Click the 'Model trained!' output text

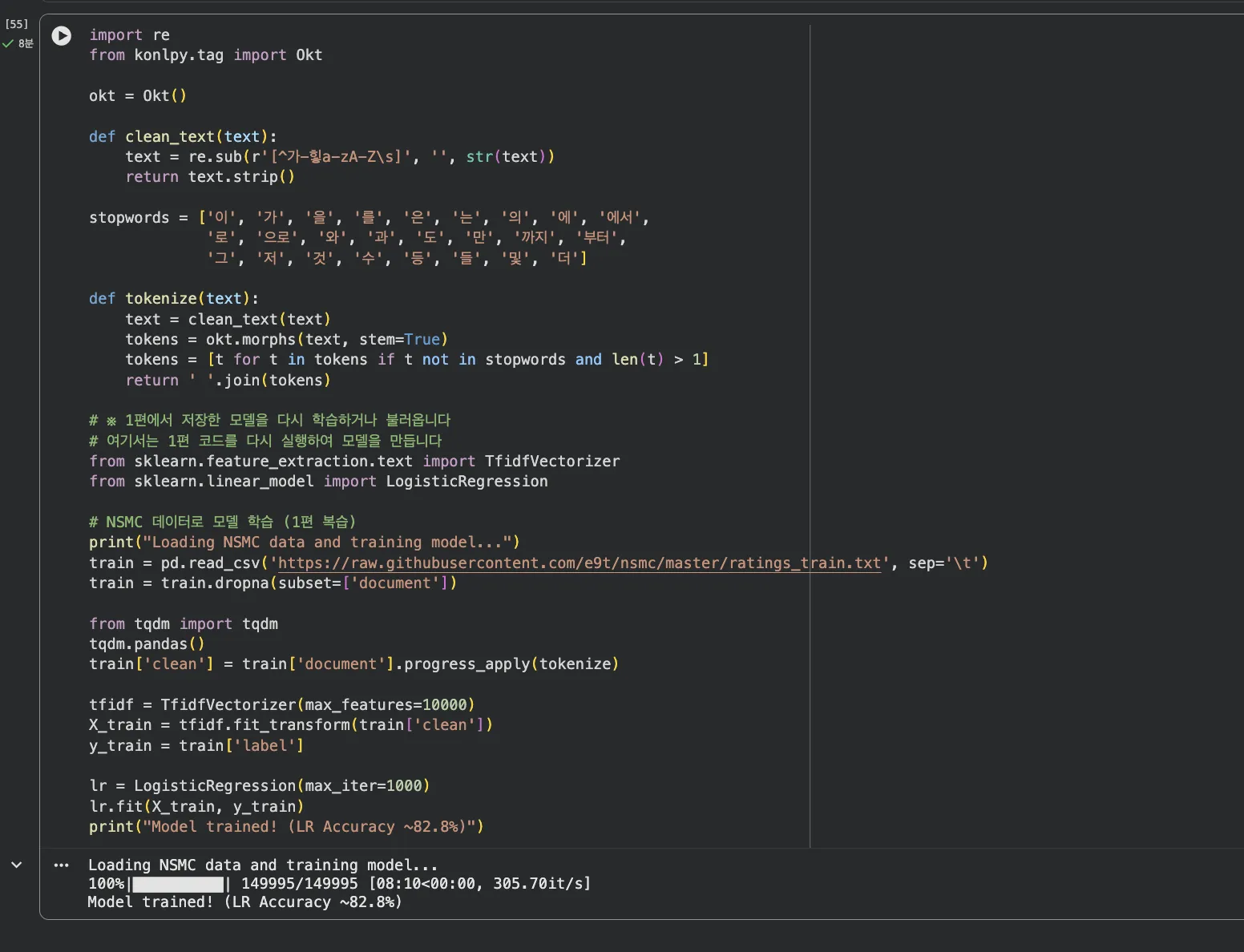244,902
